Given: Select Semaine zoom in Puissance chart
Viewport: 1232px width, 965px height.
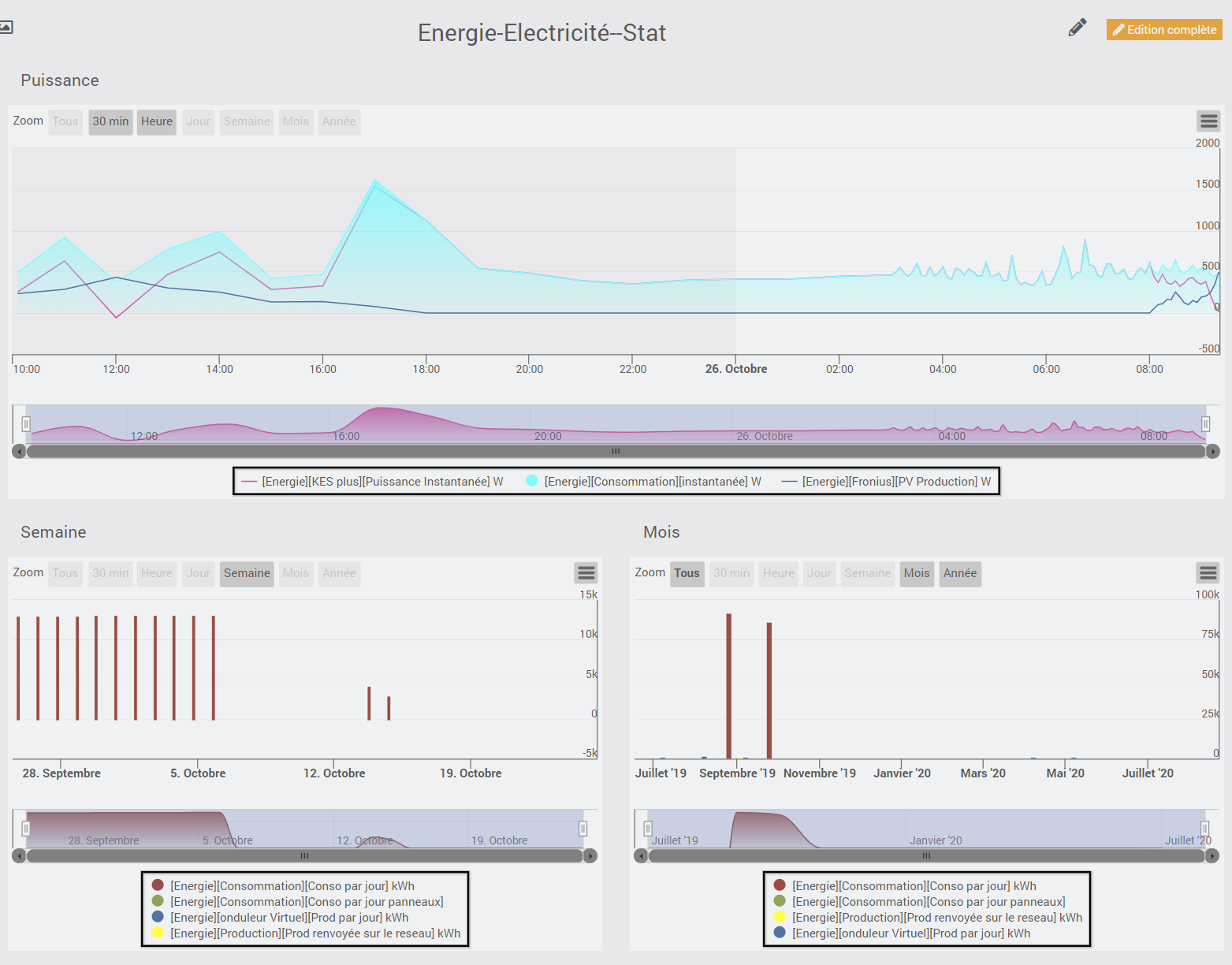Looking at the screenshot, I should tap(247, 121).
